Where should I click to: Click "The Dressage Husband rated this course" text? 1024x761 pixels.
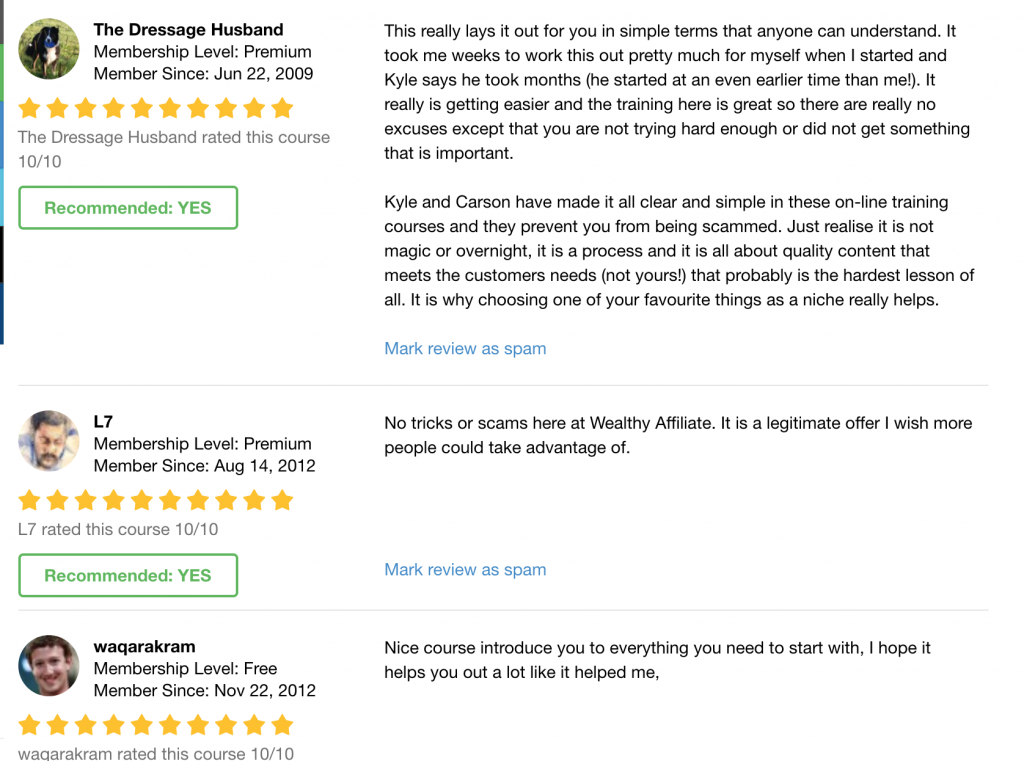(173, 138)
